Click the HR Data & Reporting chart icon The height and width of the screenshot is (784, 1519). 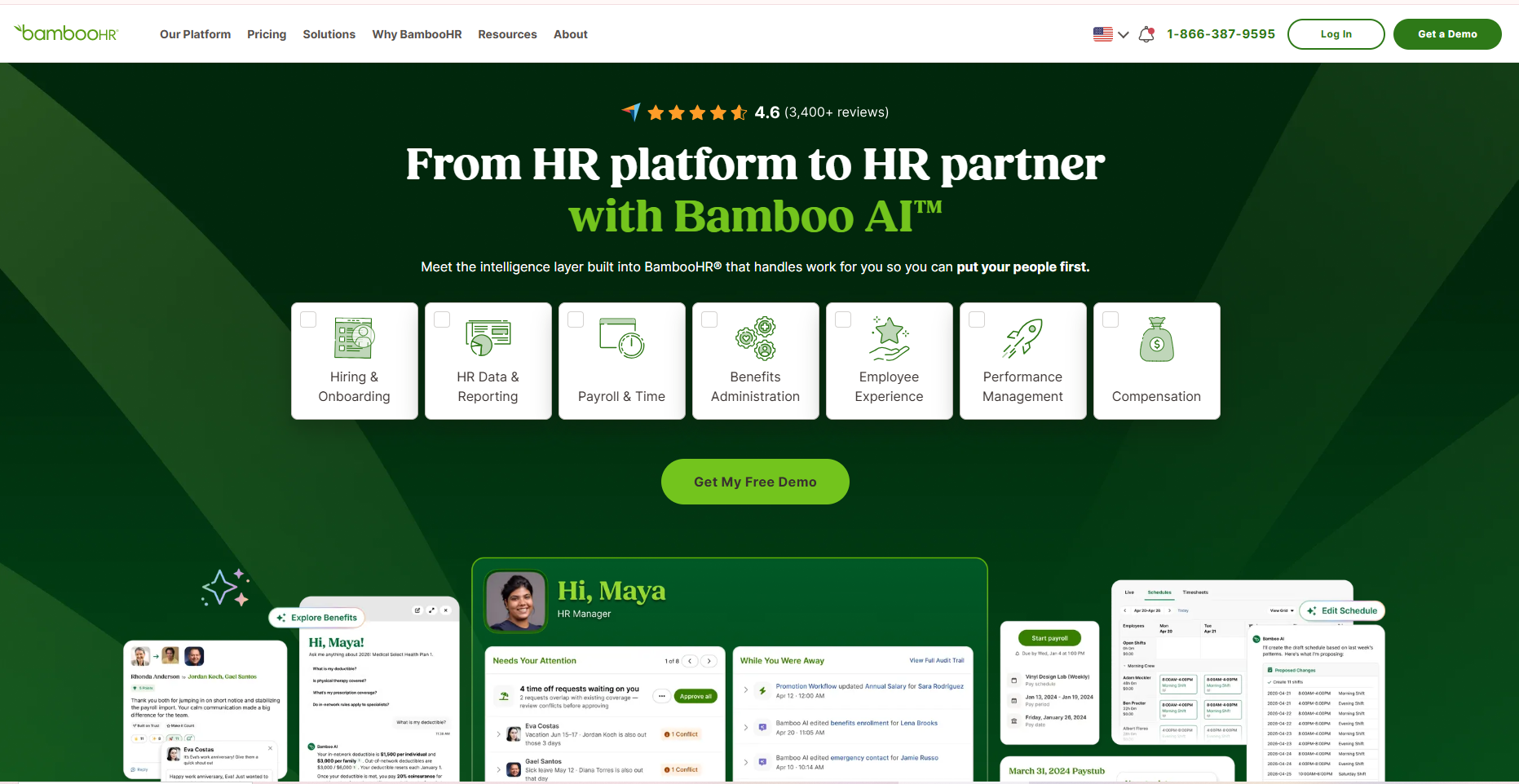(488, 338)
